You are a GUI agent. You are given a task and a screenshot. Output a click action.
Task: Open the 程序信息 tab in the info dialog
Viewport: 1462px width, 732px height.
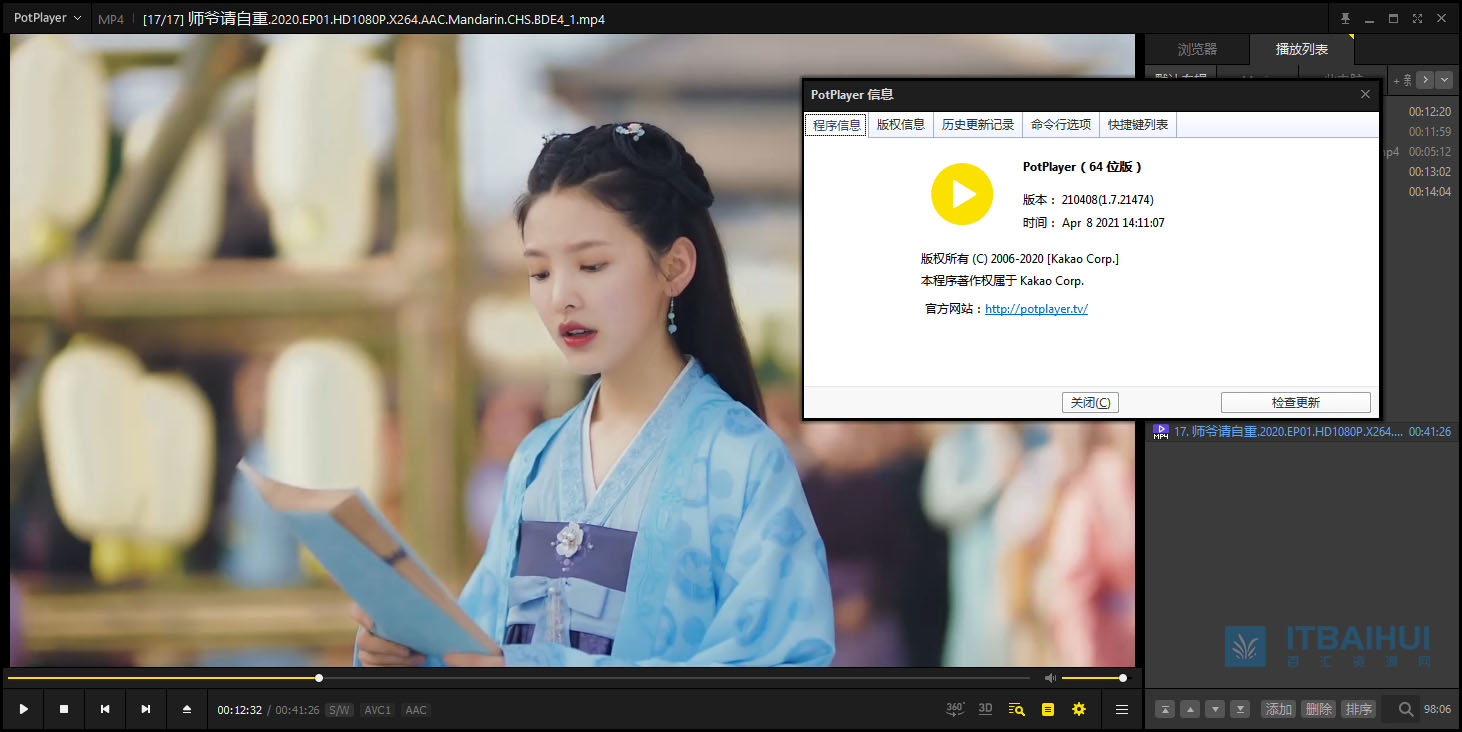click(836, 125)
